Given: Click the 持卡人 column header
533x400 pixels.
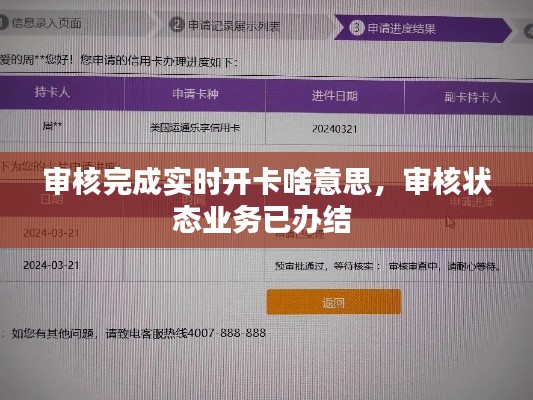Looking at the screenshot, I should 52,92.
